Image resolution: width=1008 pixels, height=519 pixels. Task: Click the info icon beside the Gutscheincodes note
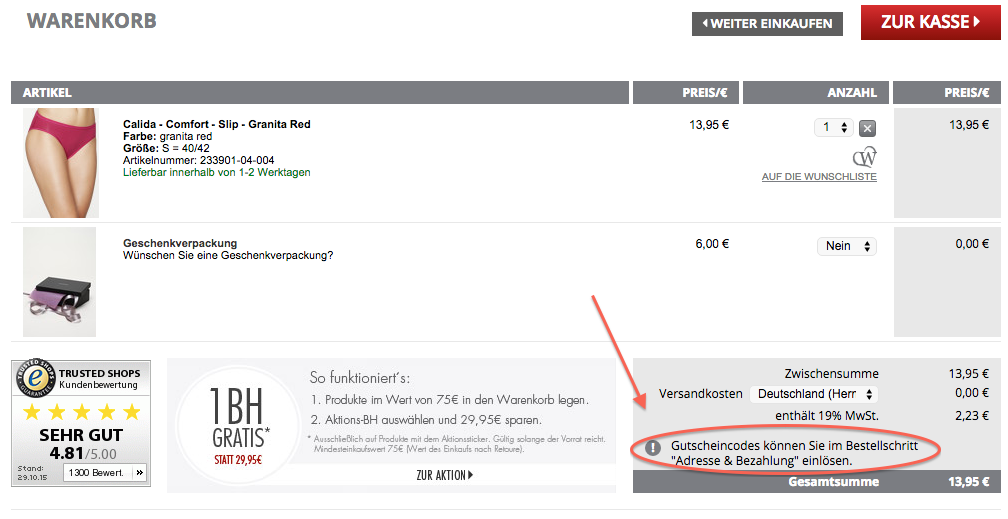tap(652, 447)
